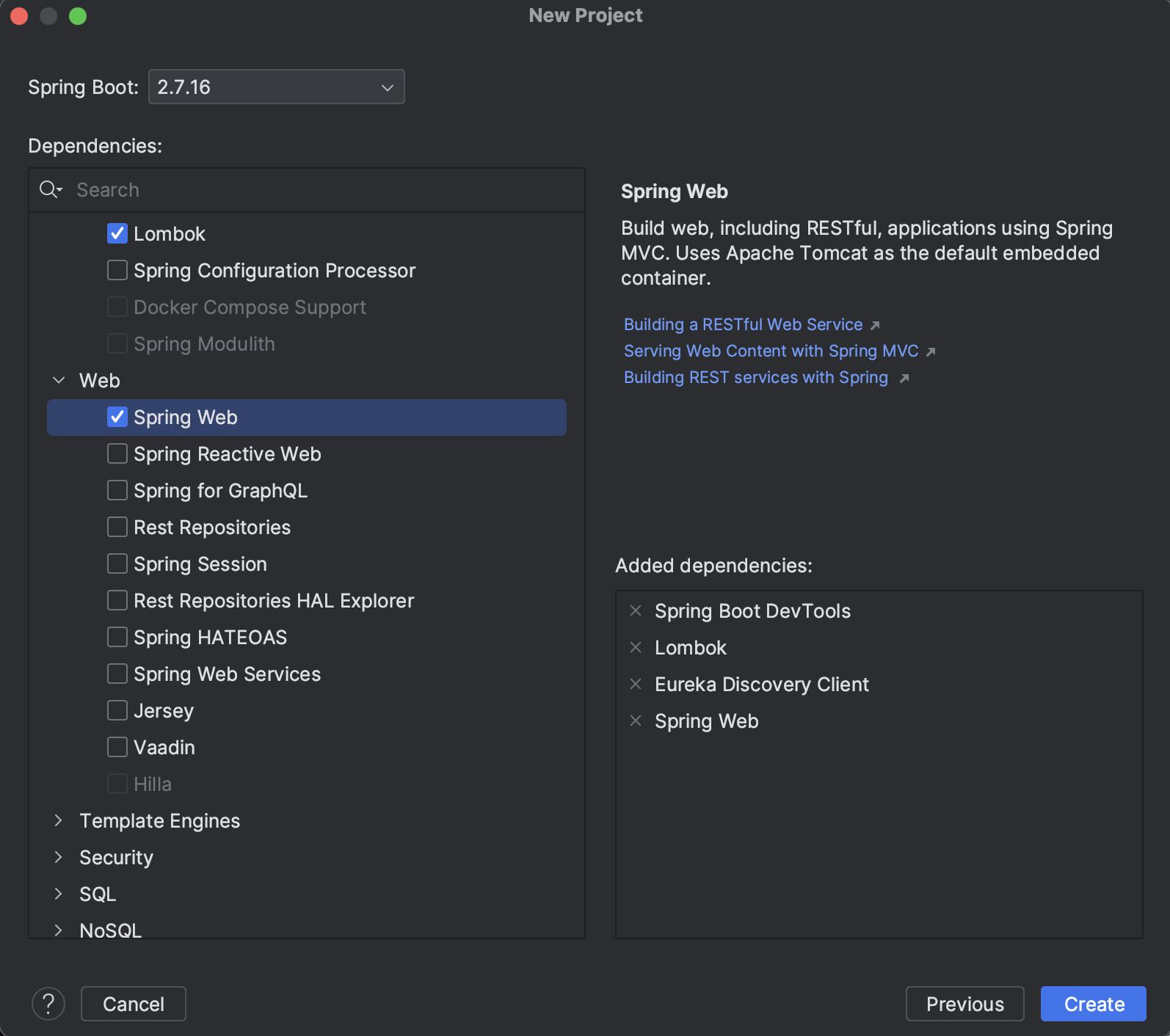Select Rest Repositories HAL Explorer checkbox
The image size is (1170, 1036).
pos(117,600)
